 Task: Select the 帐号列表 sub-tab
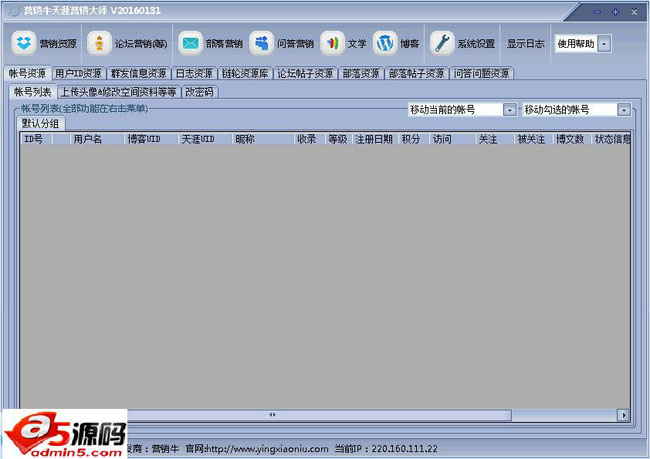point(33,92)
